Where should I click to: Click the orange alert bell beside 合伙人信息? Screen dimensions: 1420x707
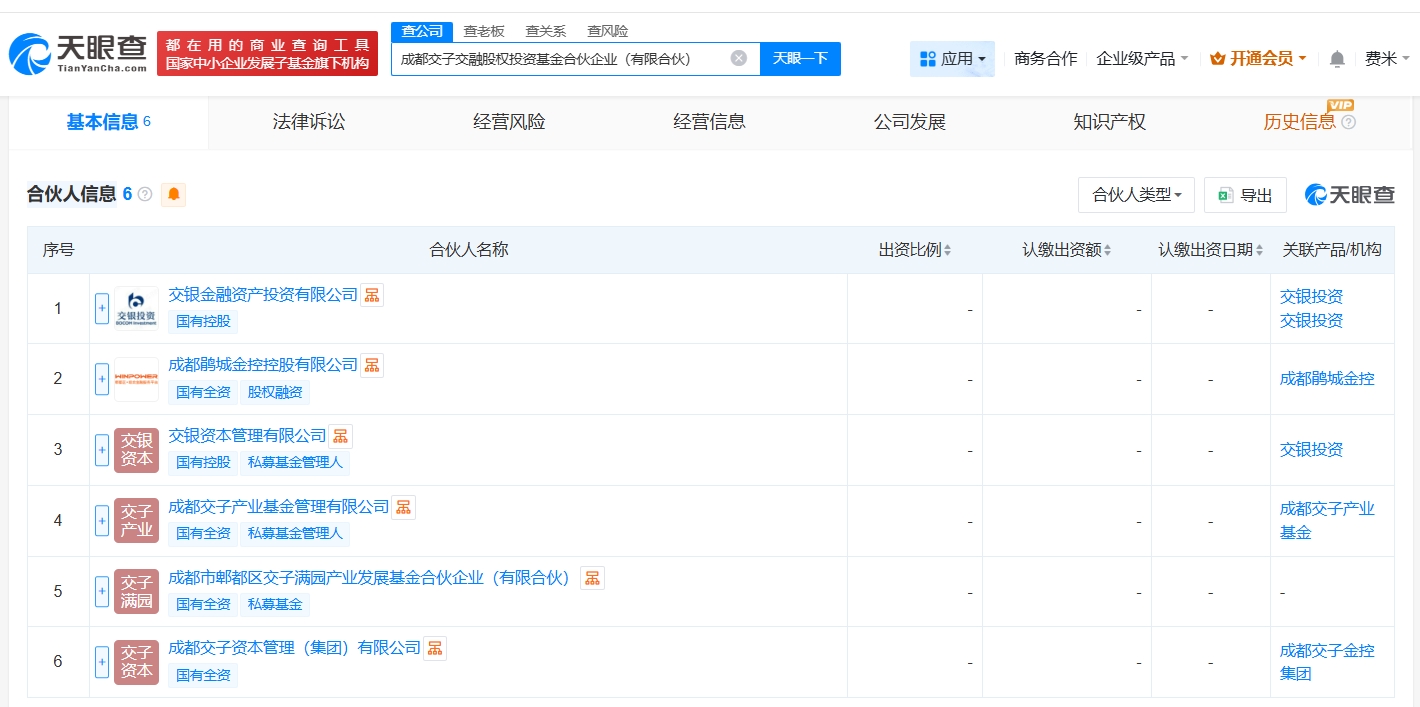174,194
